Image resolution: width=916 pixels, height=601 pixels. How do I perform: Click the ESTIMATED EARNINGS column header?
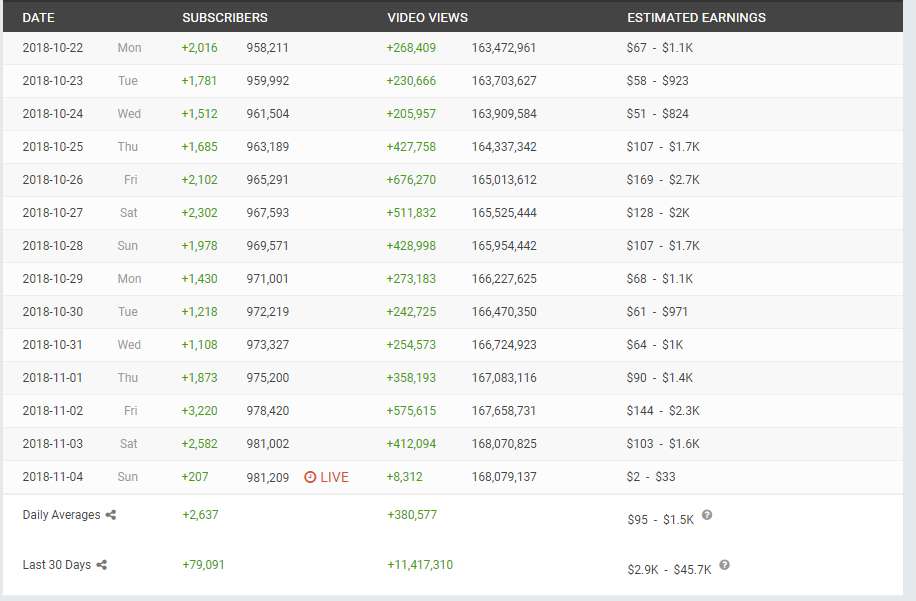[696, 18]
